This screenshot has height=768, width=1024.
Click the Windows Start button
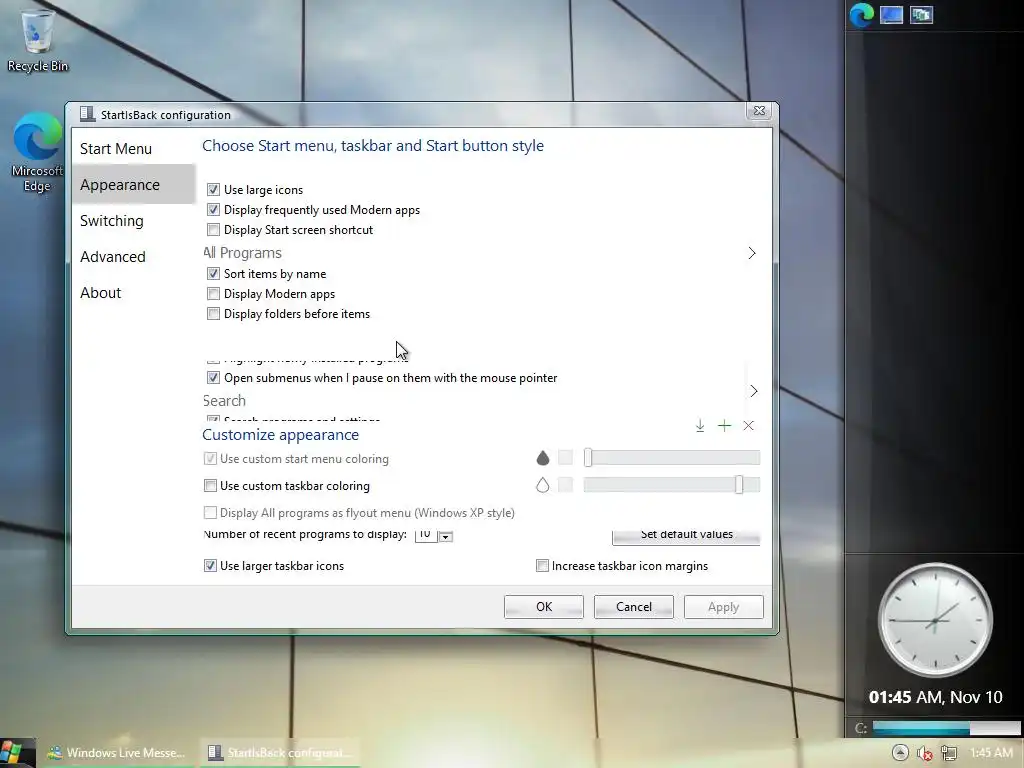(x=14, y=752)
